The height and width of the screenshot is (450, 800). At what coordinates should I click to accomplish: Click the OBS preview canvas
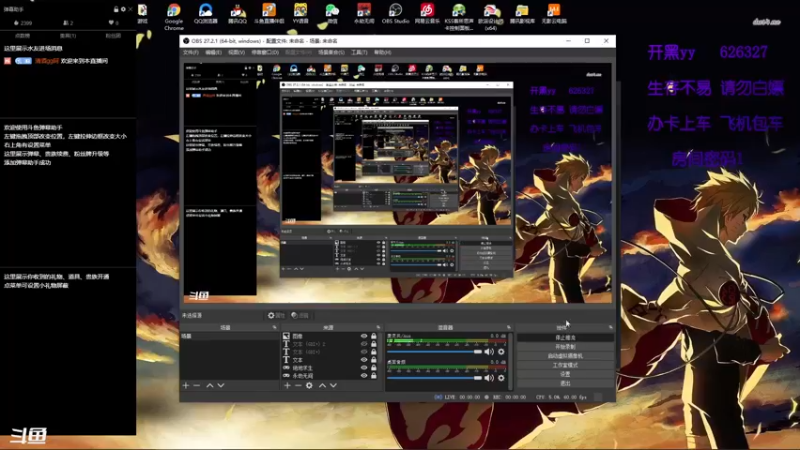pos(397,183)
